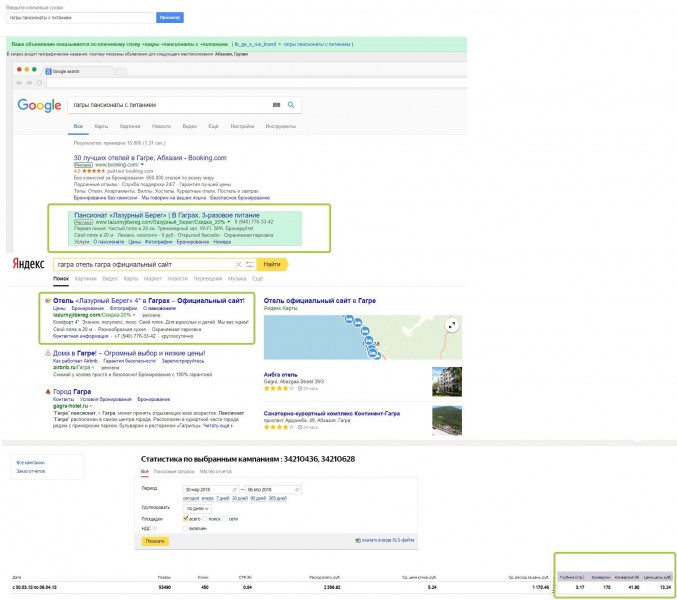Click the keyword input field above Просмотр
Screen dimensions: 677x600
click(x=80, y=18)
